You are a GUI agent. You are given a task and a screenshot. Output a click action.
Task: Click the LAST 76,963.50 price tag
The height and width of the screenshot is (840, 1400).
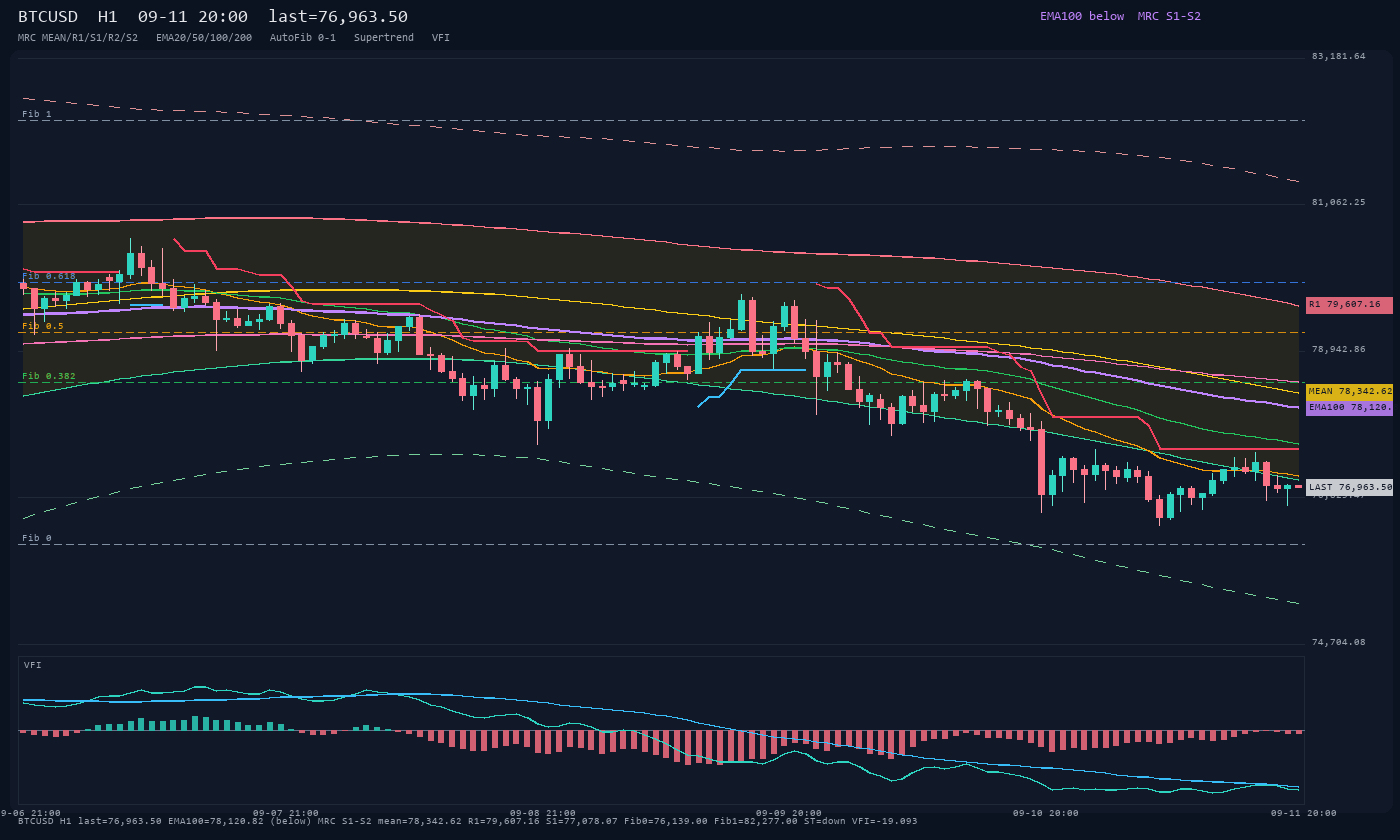coord(1349,487)
